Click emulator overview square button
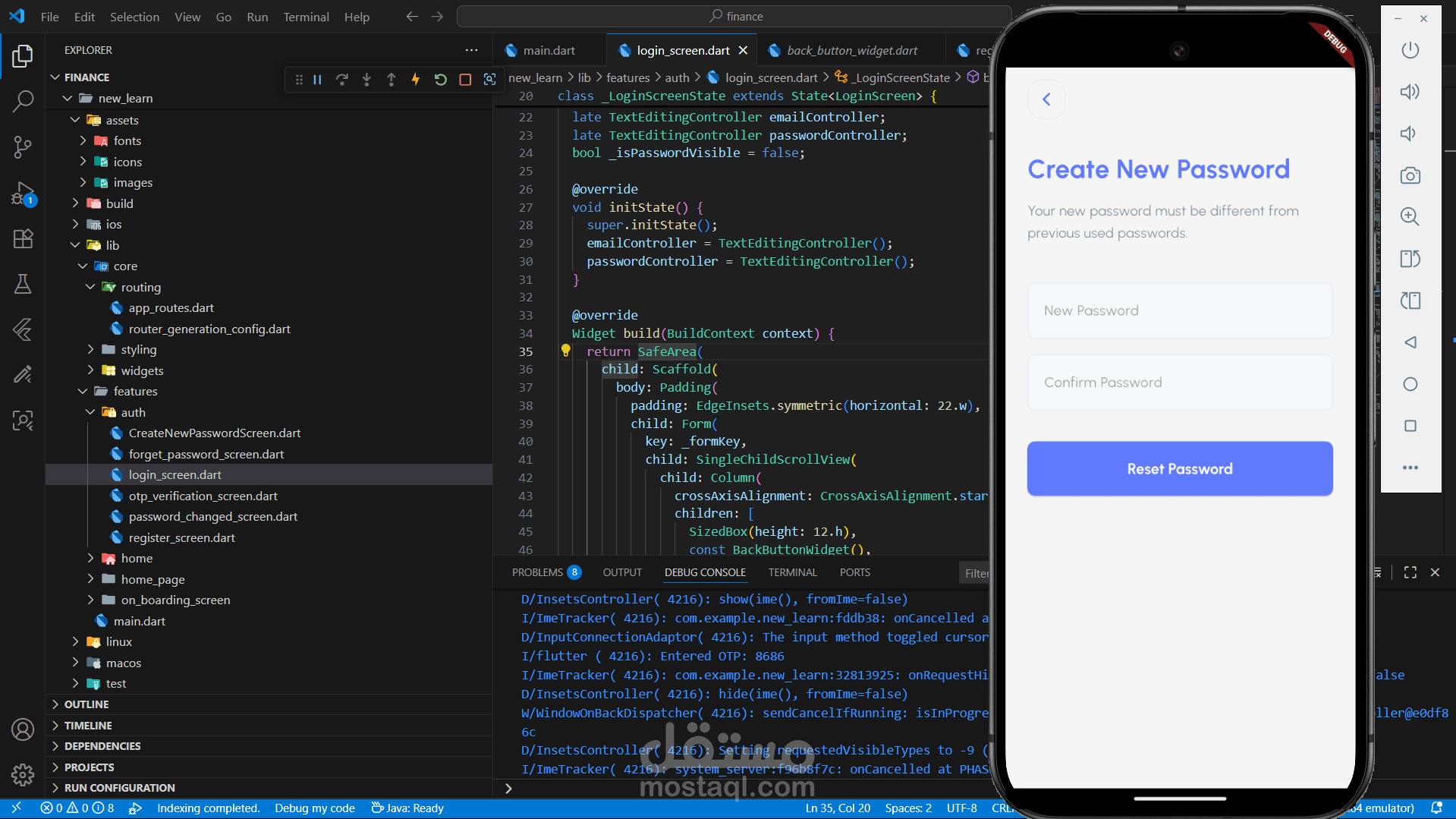The image size is (1456, 819). pyautogui.click(x=1410, y=426)
